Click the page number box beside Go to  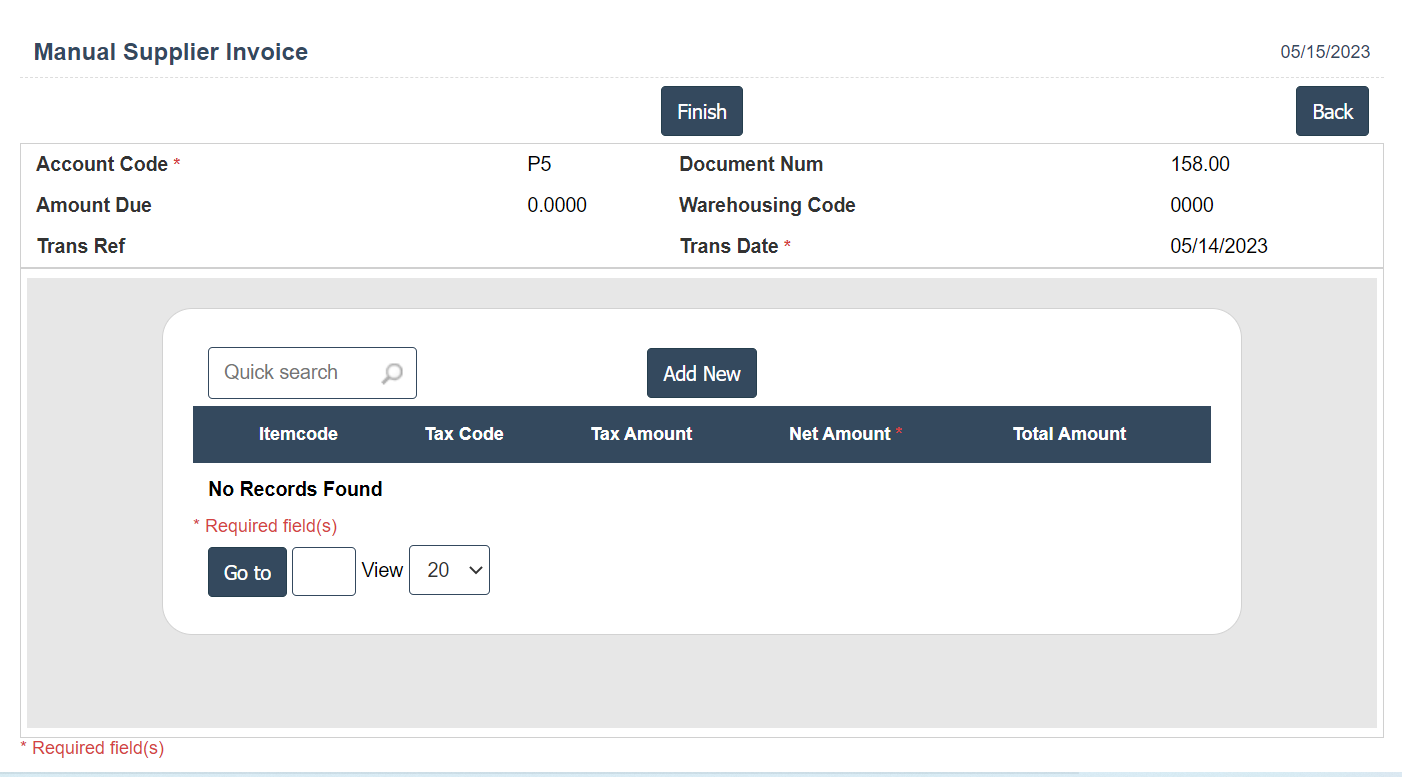(323, 571)
